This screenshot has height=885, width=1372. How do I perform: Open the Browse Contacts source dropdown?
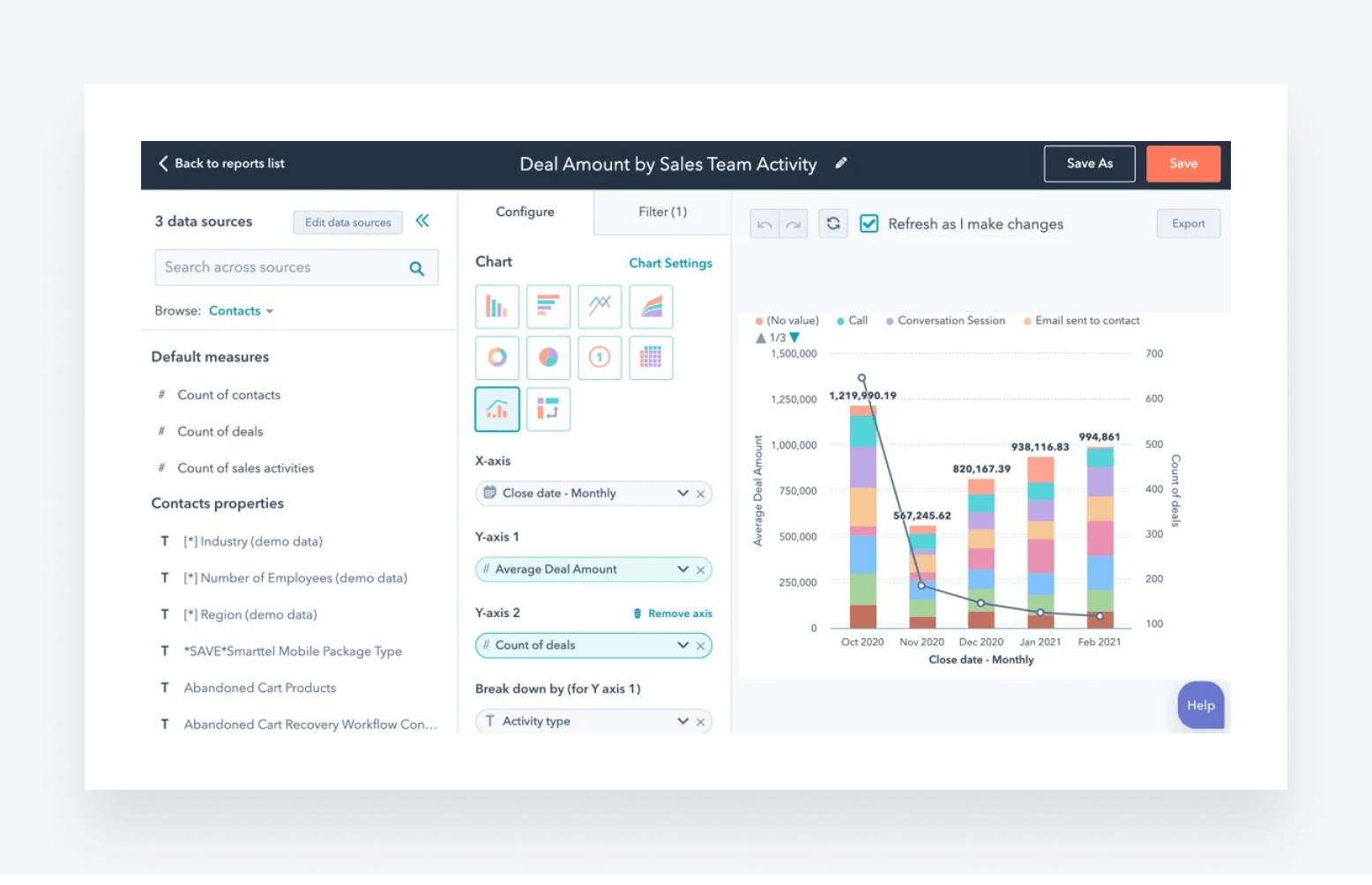[x=241, y=311]
